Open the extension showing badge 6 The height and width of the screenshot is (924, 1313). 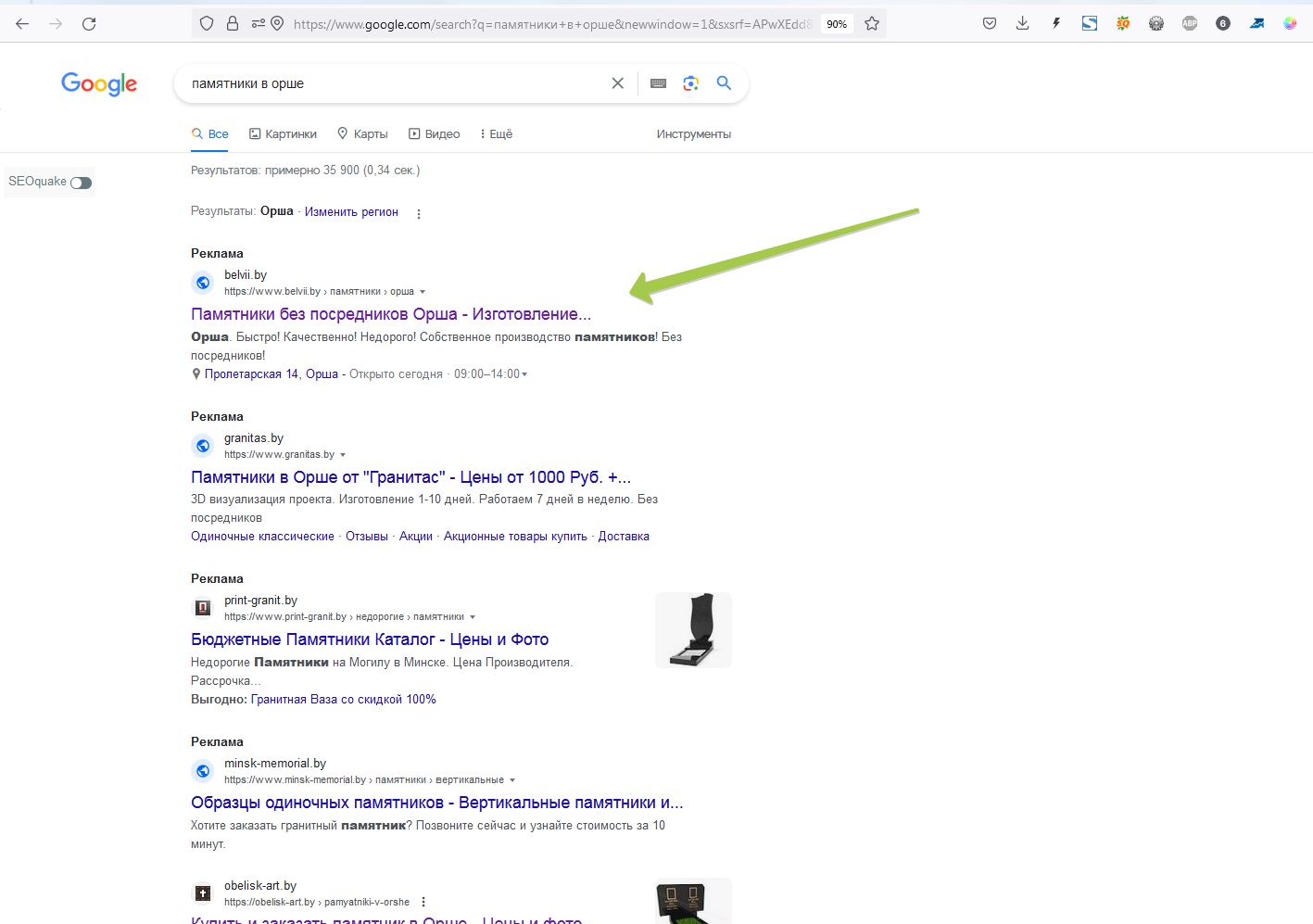pos(1223,24)
